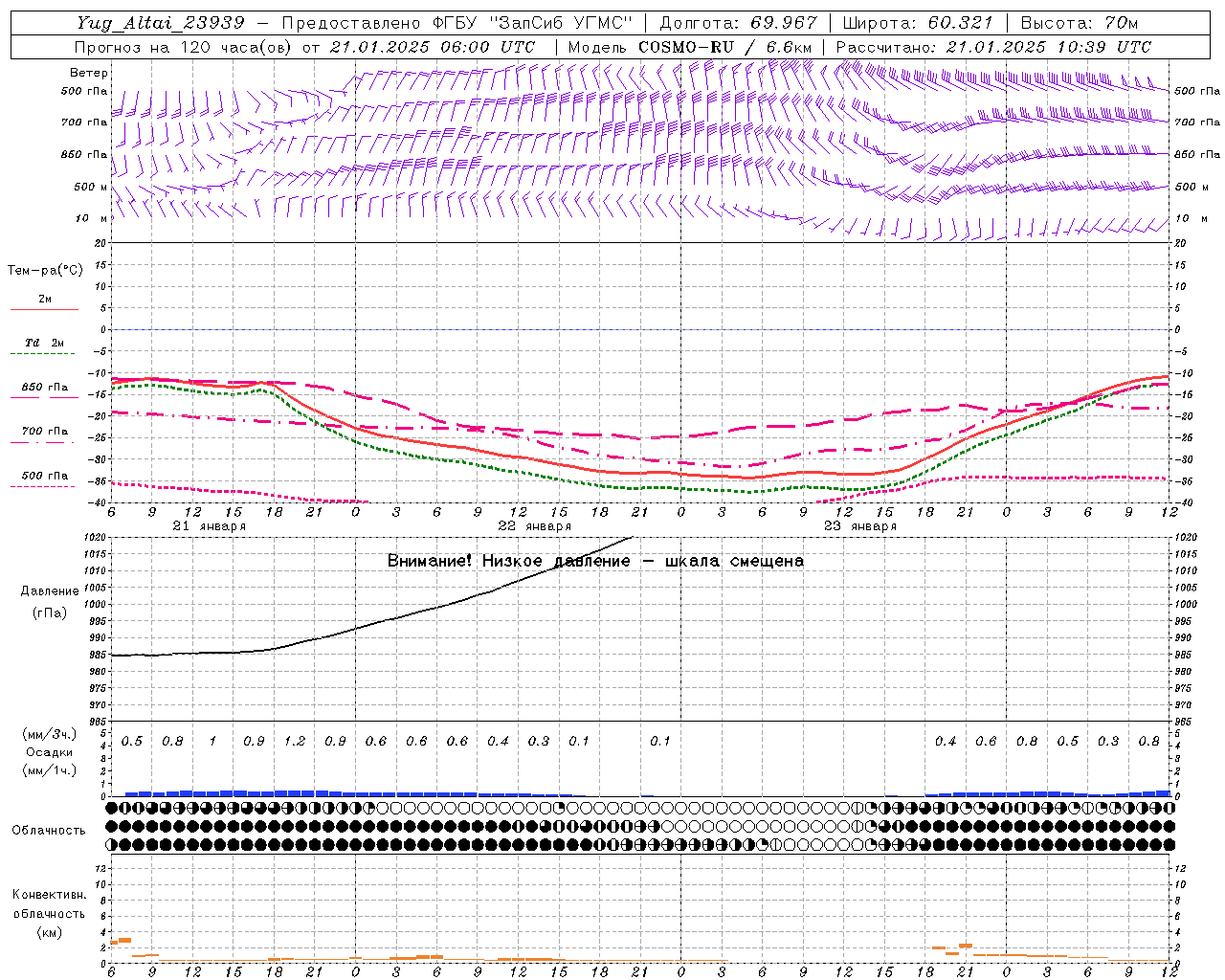
Task: Click the 700 гПа temperature legend entry
Action: 45,432
